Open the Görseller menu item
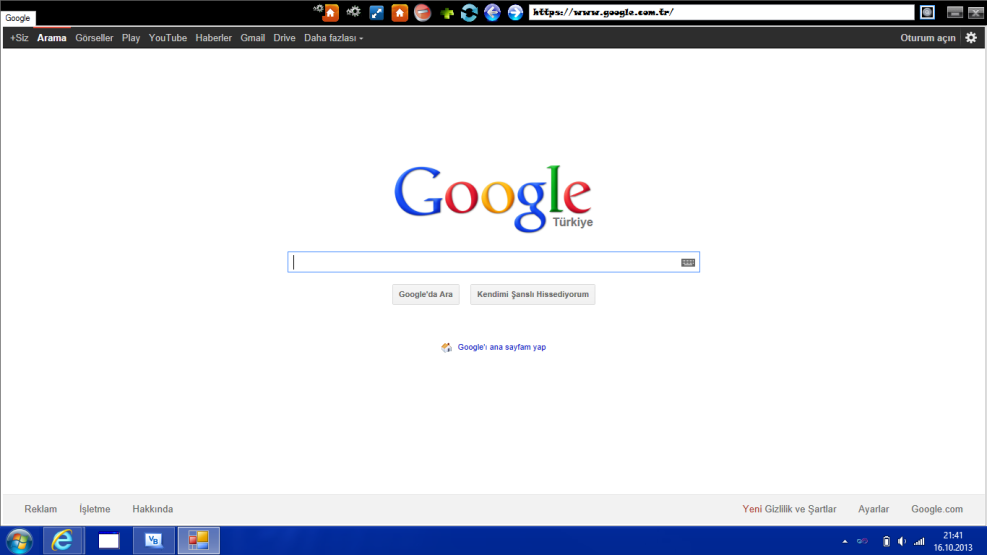 click(x=94, y=38)
